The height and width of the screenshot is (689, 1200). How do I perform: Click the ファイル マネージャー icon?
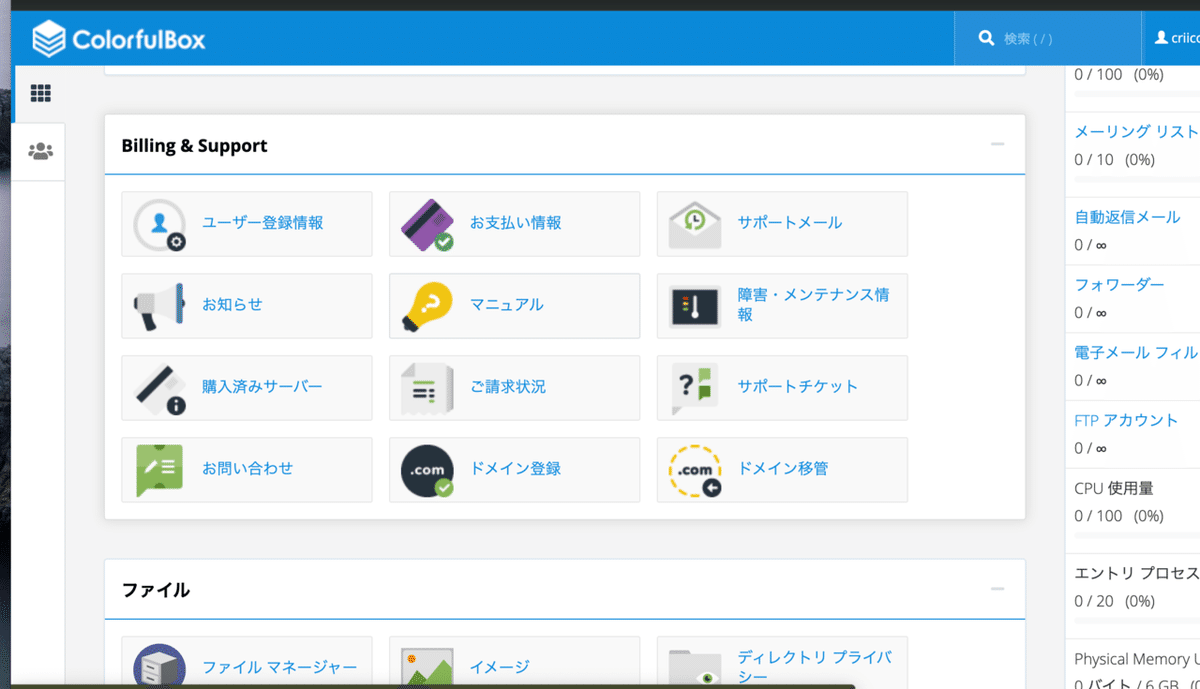tap(160, 666)
